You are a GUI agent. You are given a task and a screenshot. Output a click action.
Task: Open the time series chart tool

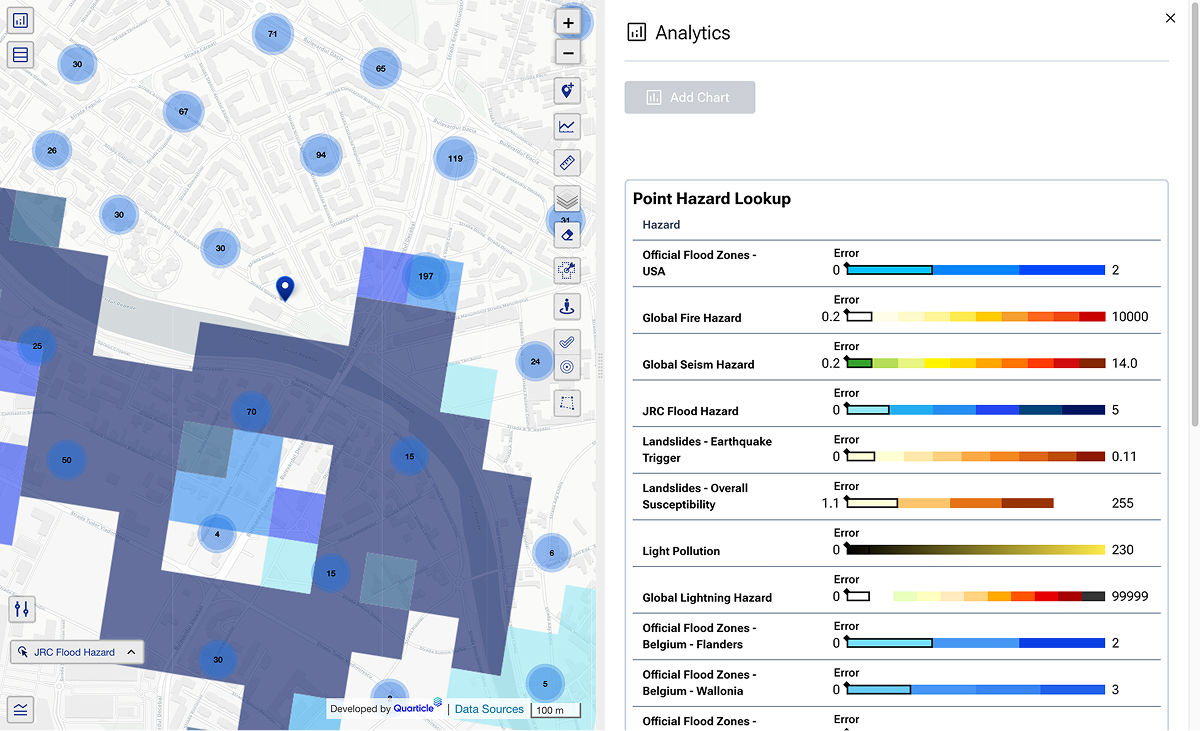[x=567, y=126]
